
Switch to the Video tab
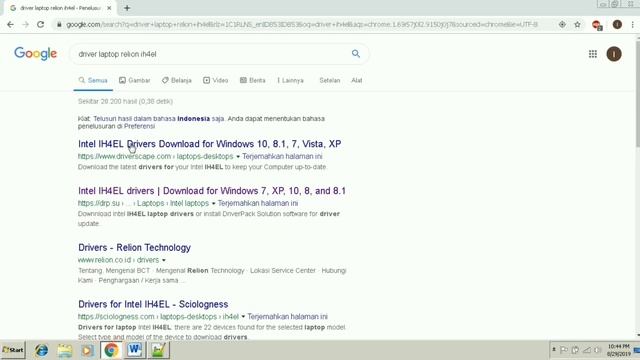(216, 80)
